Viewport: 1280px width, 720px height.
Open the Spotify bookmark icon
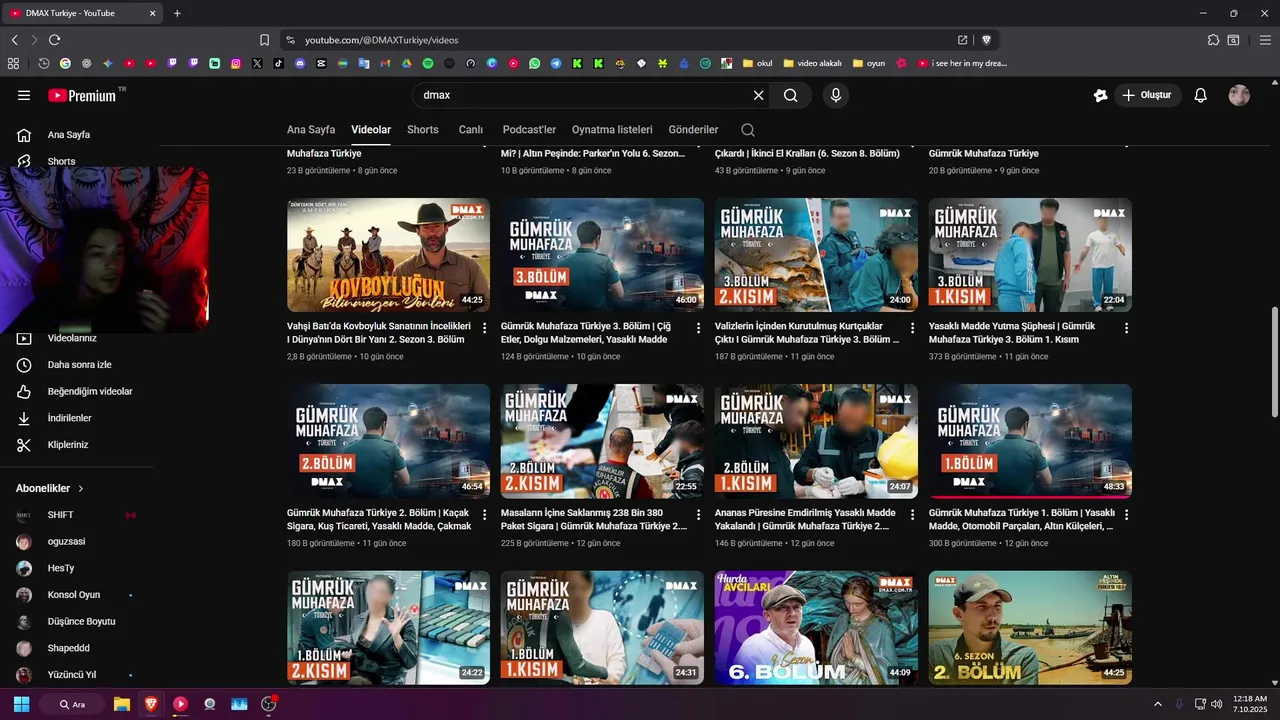pyautogui.click(x=428, y=63)
